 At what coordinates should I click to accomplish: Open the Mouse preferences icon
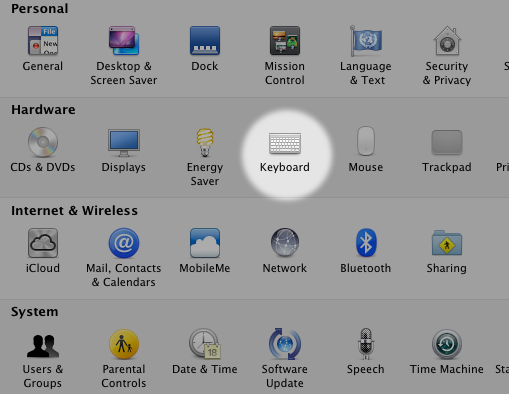366,141
